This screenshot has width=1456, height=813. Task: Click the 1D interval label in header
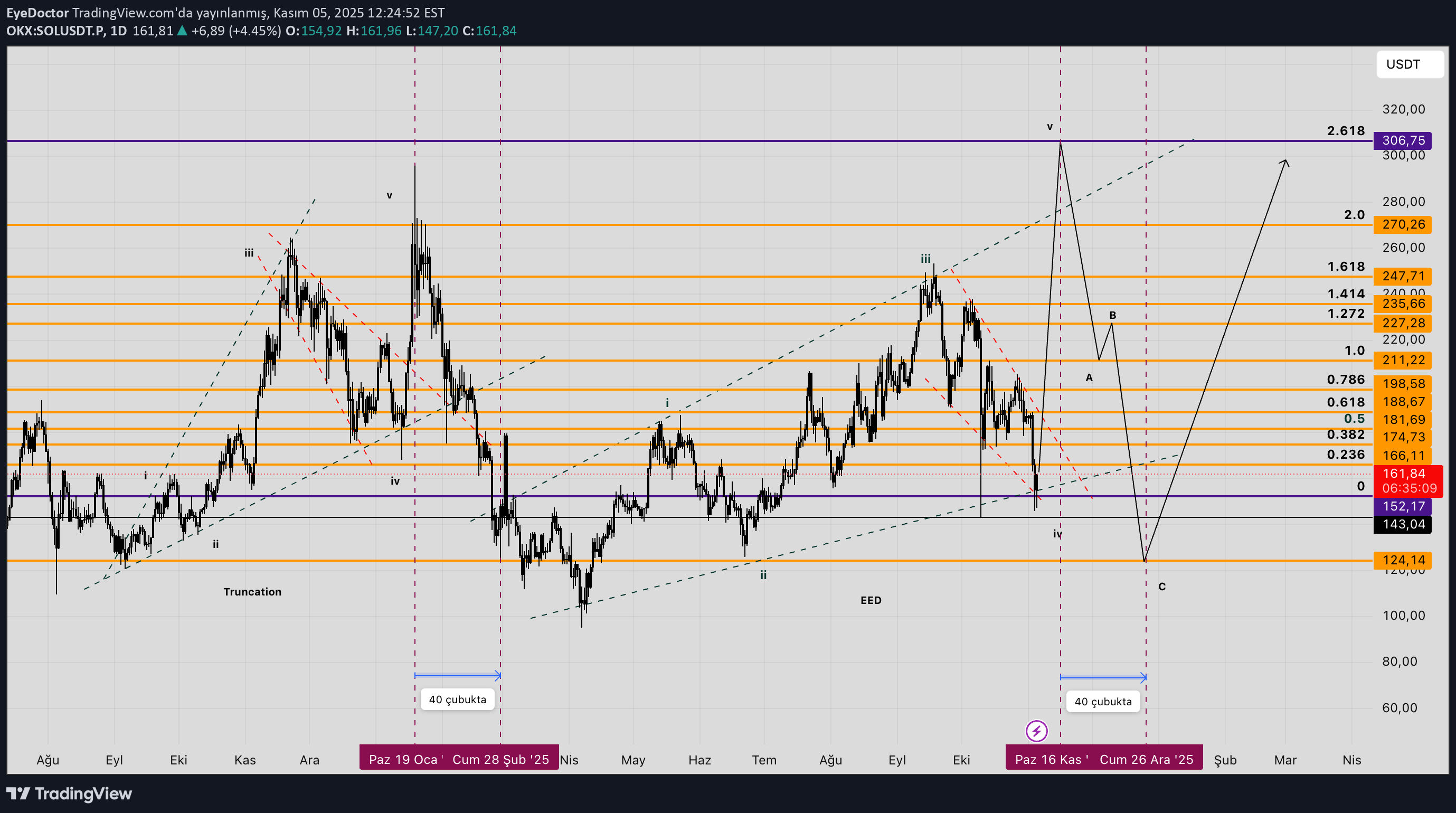(118, 31)
